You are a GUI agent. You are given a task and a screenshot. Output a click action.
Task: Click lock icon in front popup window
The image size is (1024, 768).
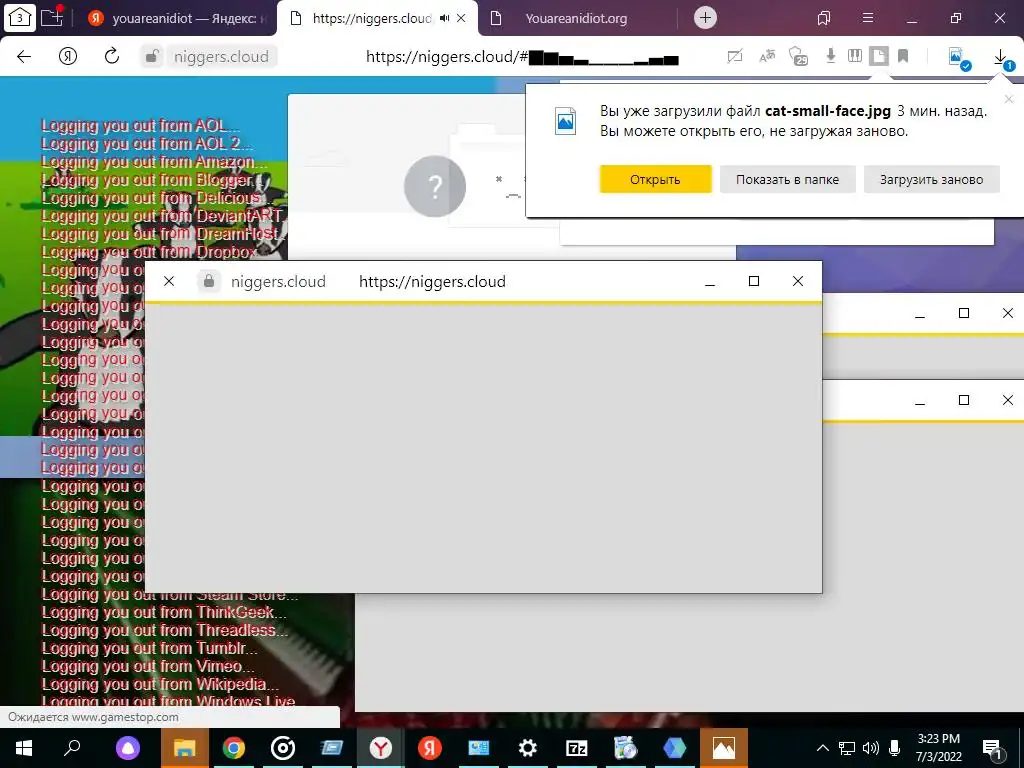(209, 281)
